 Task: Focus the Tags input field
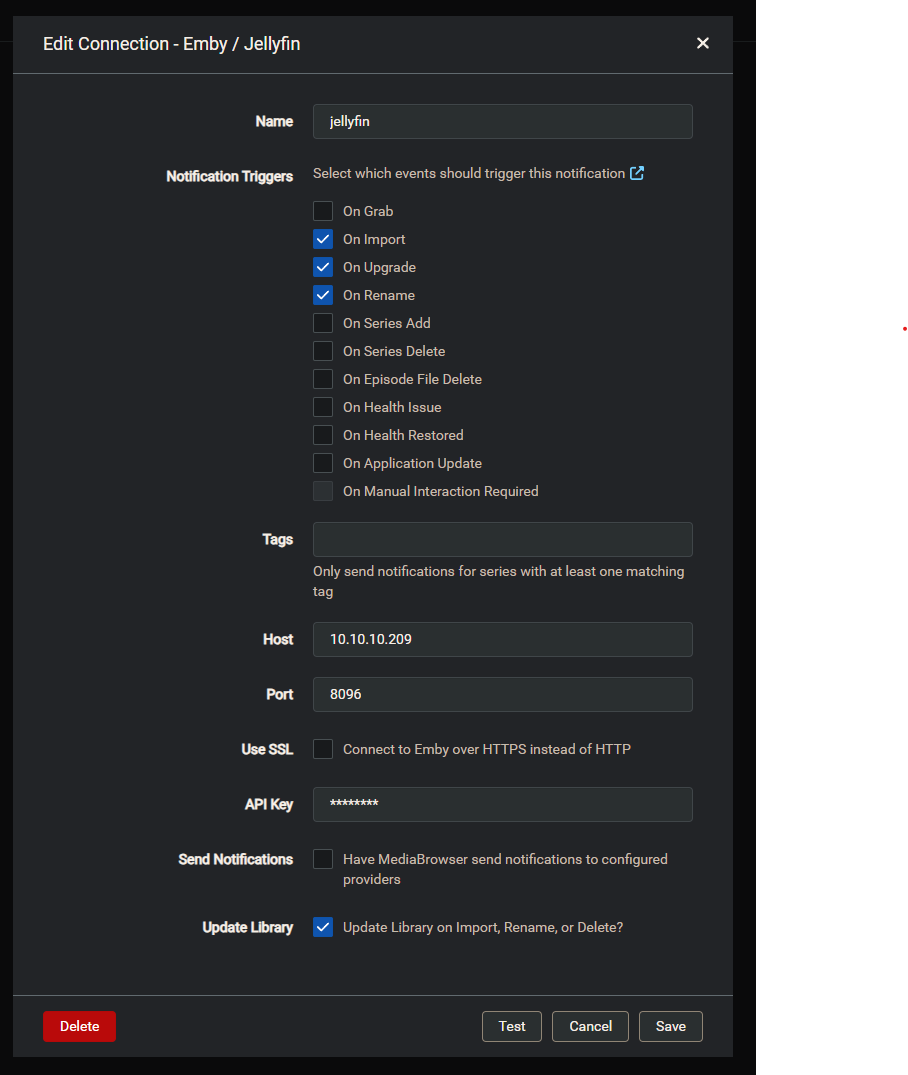click(502, 539)
